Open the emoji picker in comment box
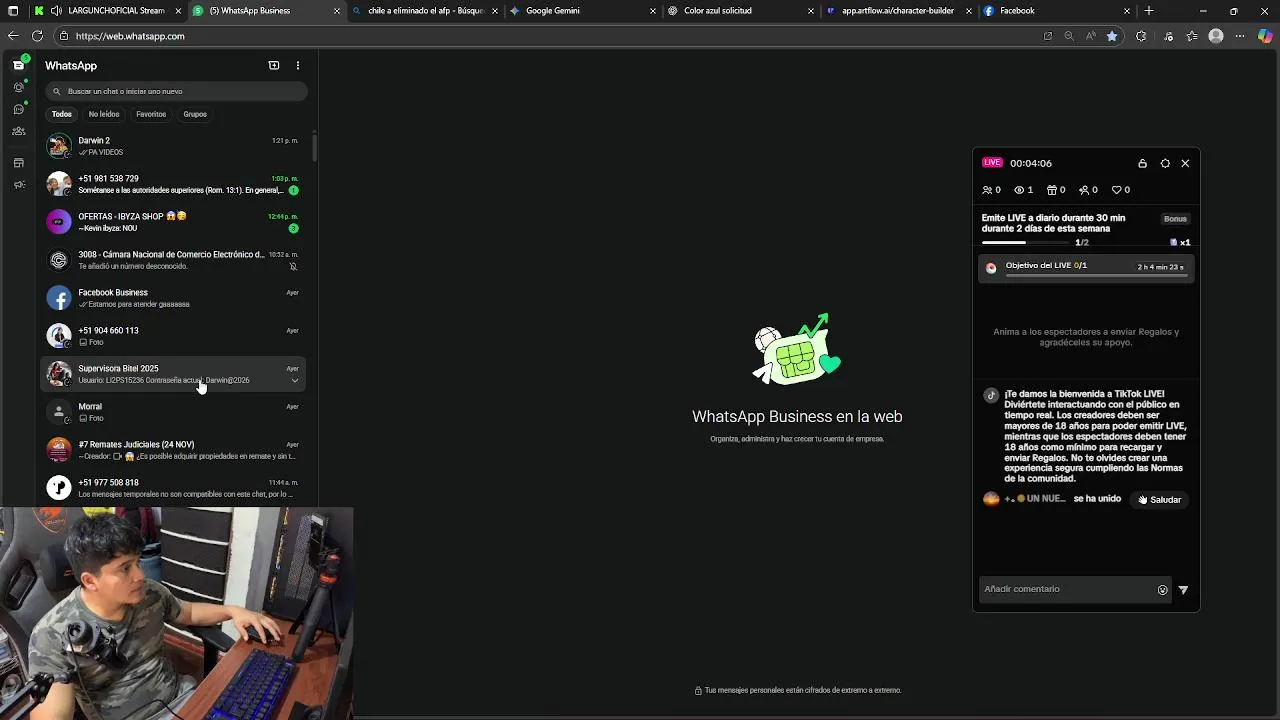The image size is (1280, 720). (1162, 590)
